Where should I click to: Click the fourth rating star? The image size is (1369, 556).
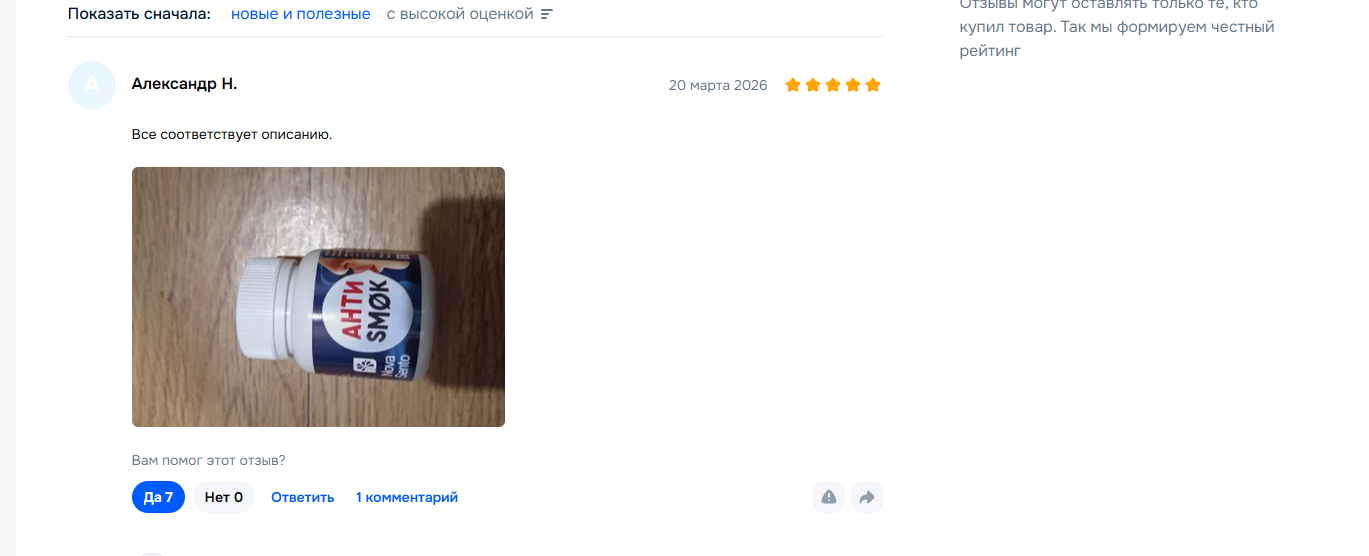click(853, 85)
